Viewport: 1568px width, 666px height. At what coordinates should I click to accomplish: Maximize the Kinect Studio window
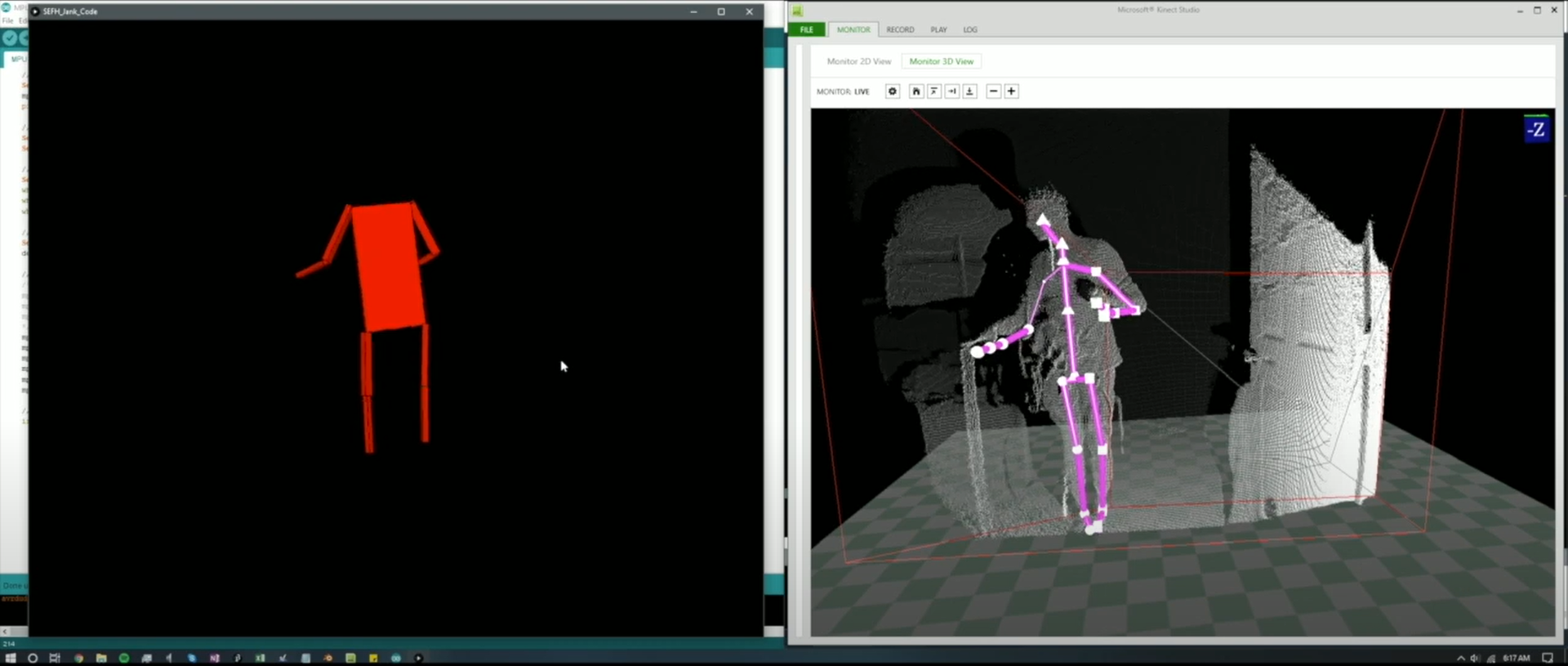click(x=1537, y=11)
